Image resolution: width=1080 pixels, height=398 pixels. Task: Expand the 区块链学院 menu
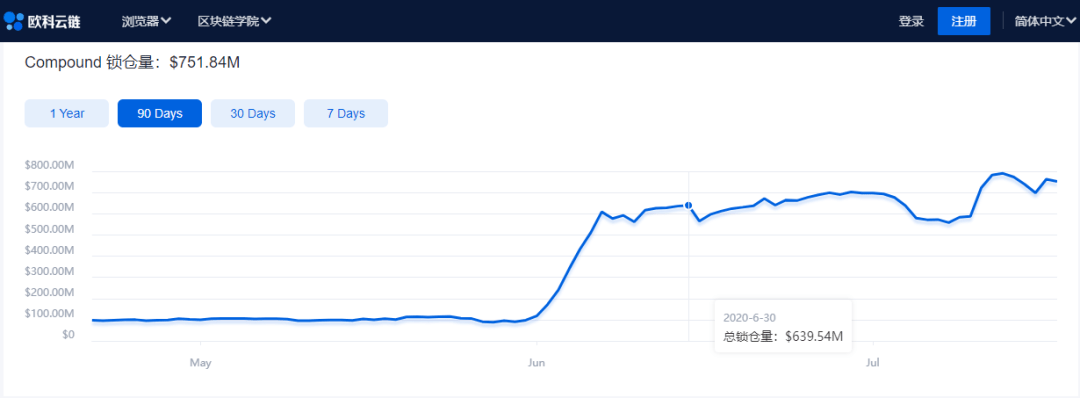[x=234, y=21]
